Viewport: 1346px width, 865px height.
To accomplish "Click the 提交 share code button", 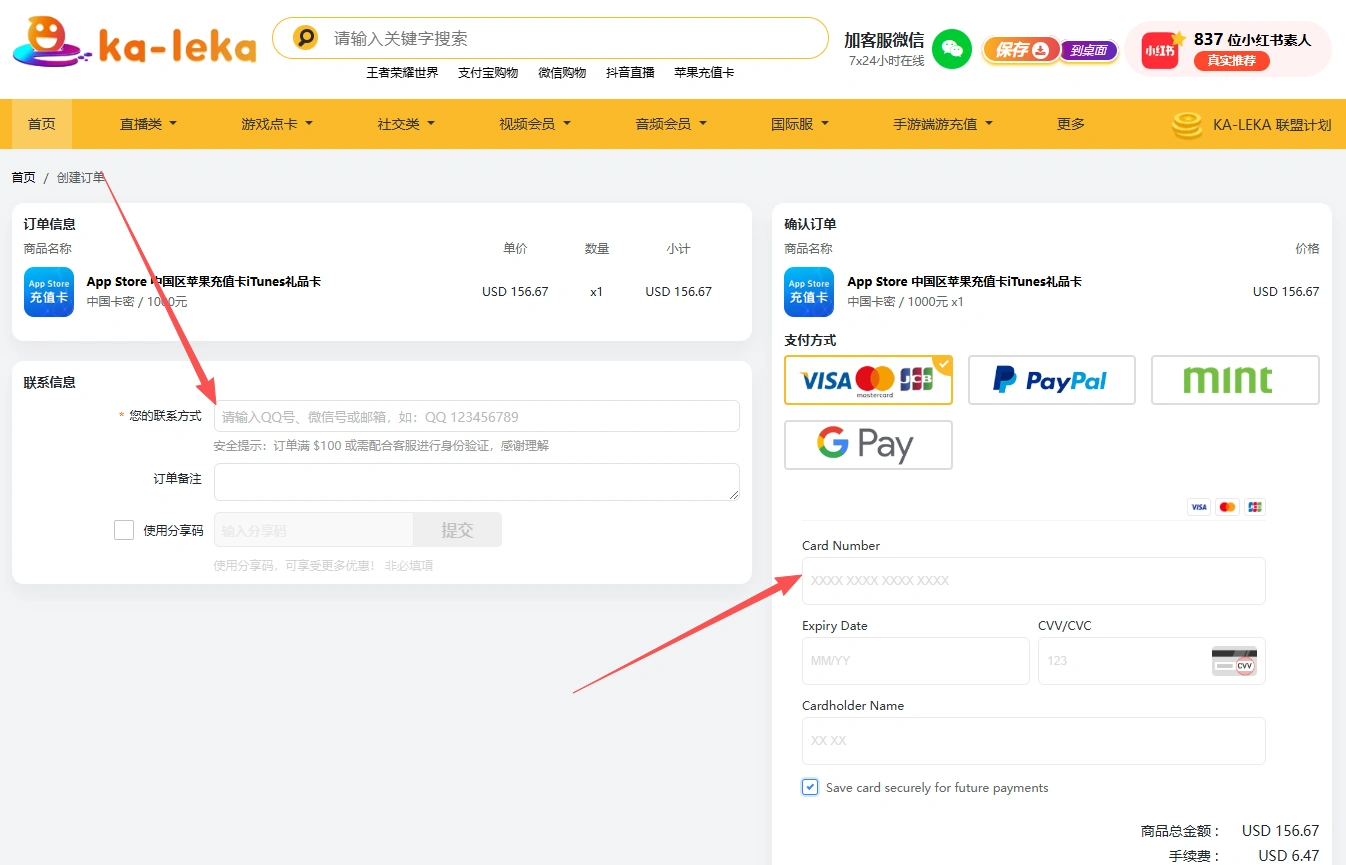I will pyautogui.click(x=457, y=530).
